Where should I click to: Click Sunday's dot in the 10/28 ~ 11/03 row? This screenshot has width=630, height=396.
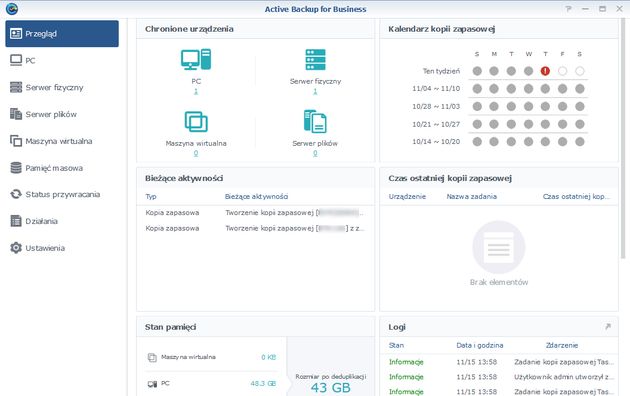pyautogui.click(x=477, y=106)
